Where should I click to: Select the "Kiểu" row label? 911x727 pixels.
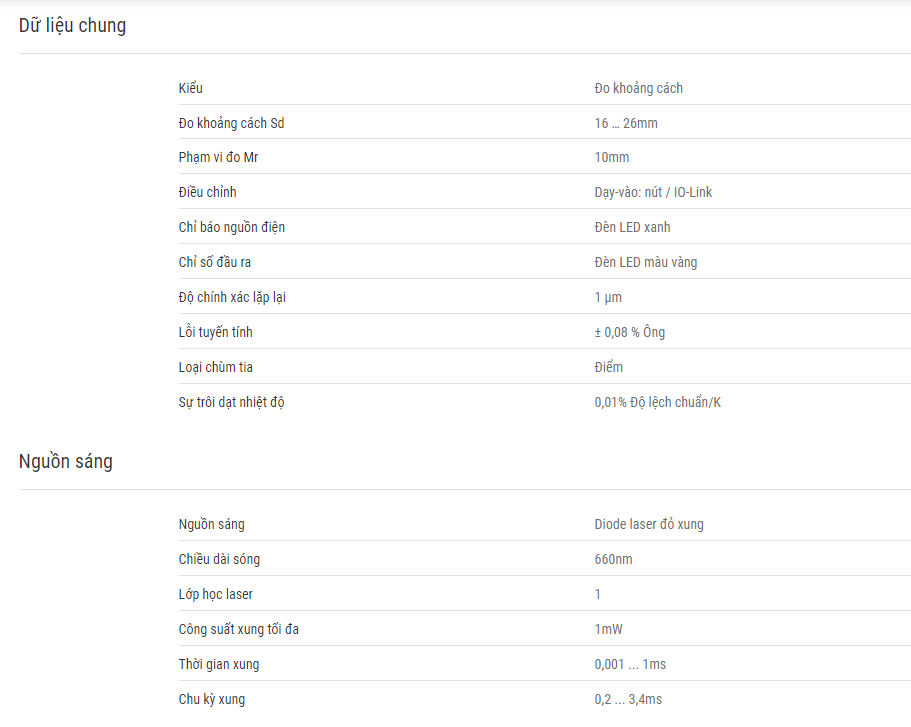(191, 88)
